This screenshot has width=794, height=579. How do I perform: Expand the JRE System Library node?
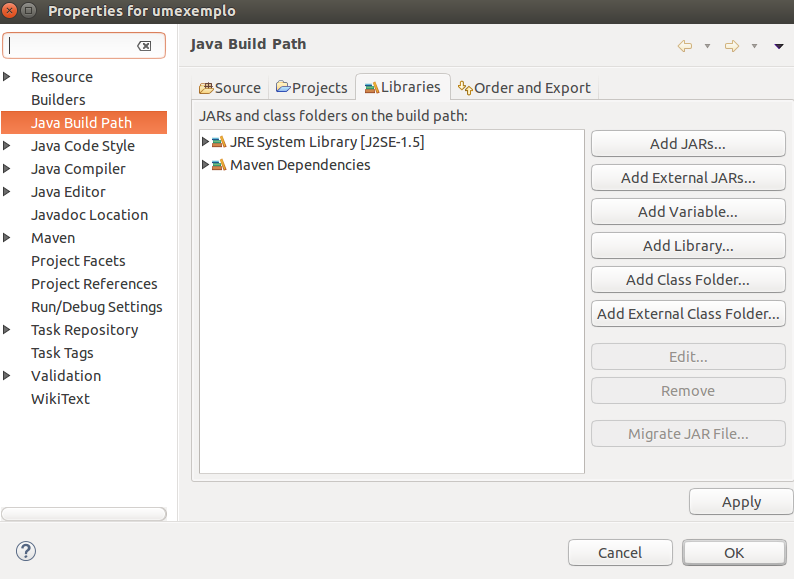[205, 142]
